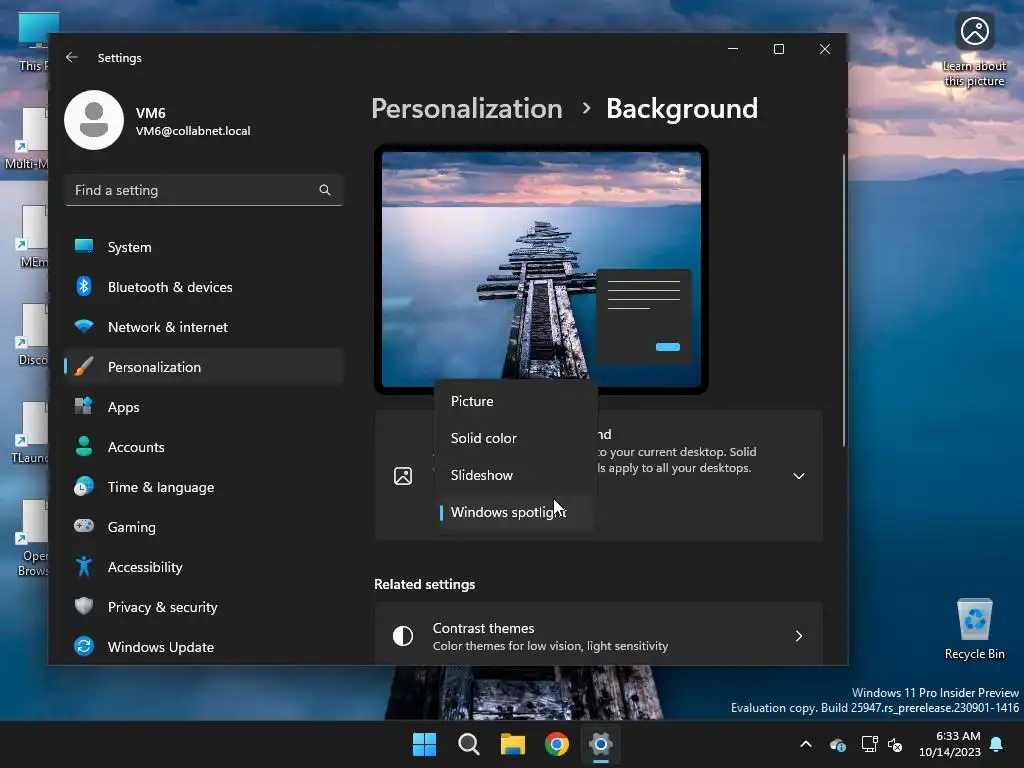Image resolution: width=1024 pixels, height=768 pixels.
Task: Click the VM6 account name
Action: click(x=150, y=112)
